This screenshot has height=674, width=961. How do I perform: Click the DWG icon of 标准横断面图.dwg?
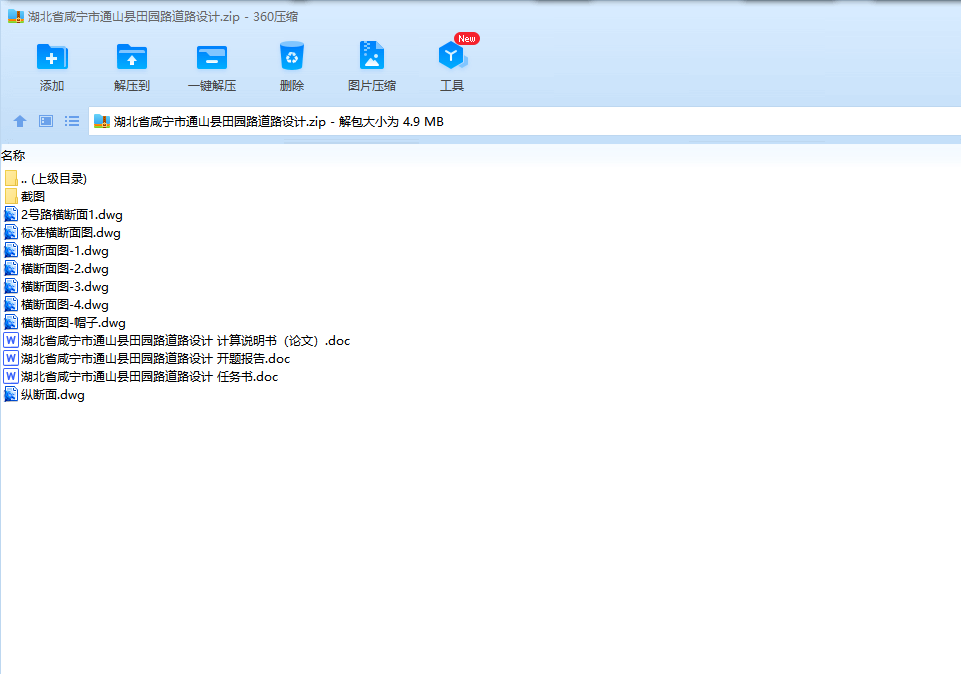tap(11, 232)
